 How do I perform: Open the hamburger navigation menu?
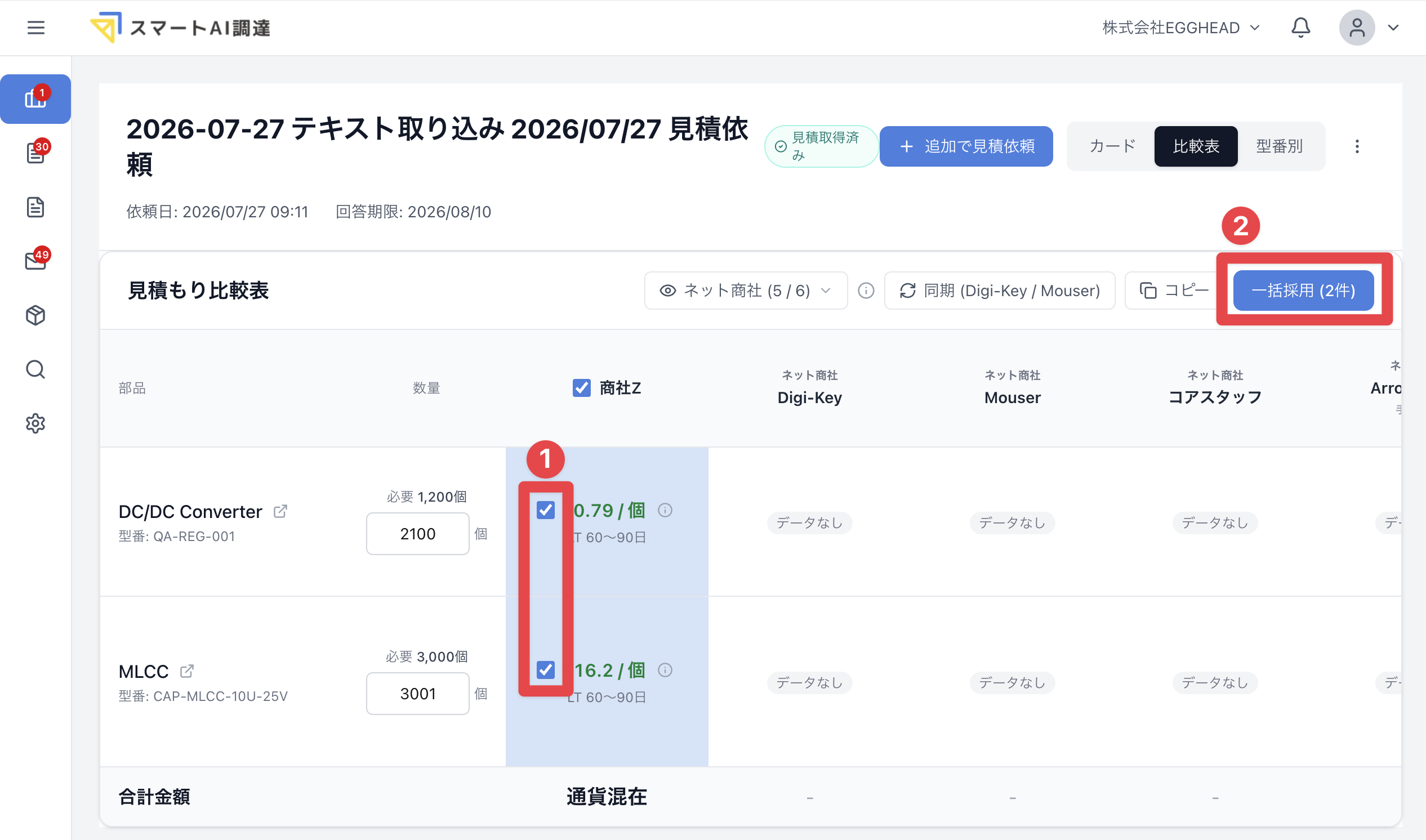(35, 28)
